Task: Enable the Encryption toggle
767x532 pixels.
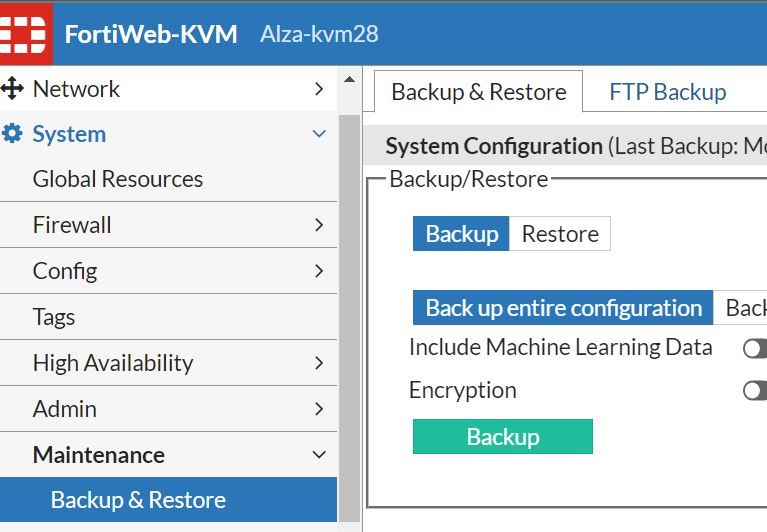Action: 756,390
